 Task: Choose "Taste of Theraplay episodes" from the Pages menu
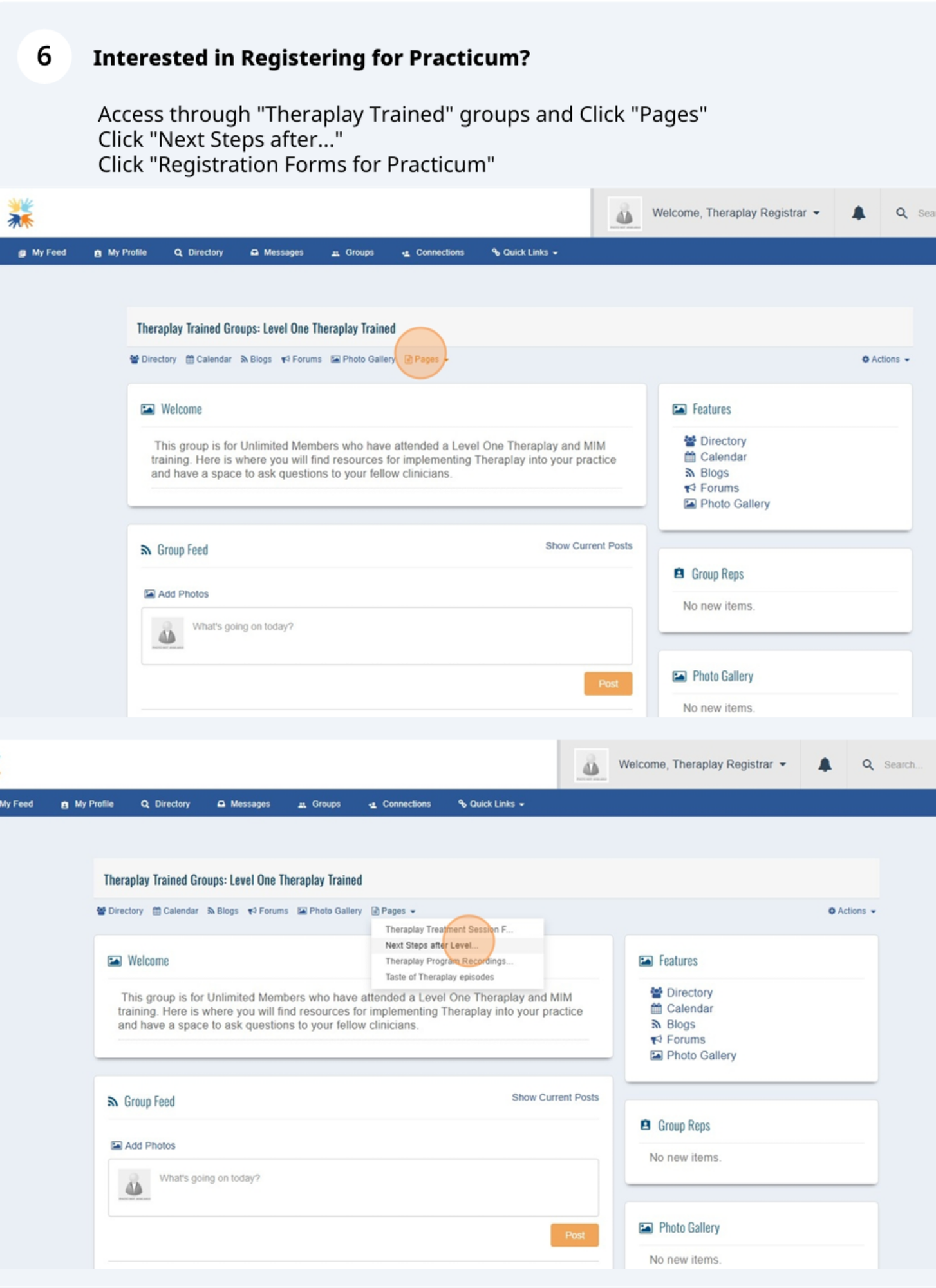pos(439,977)
